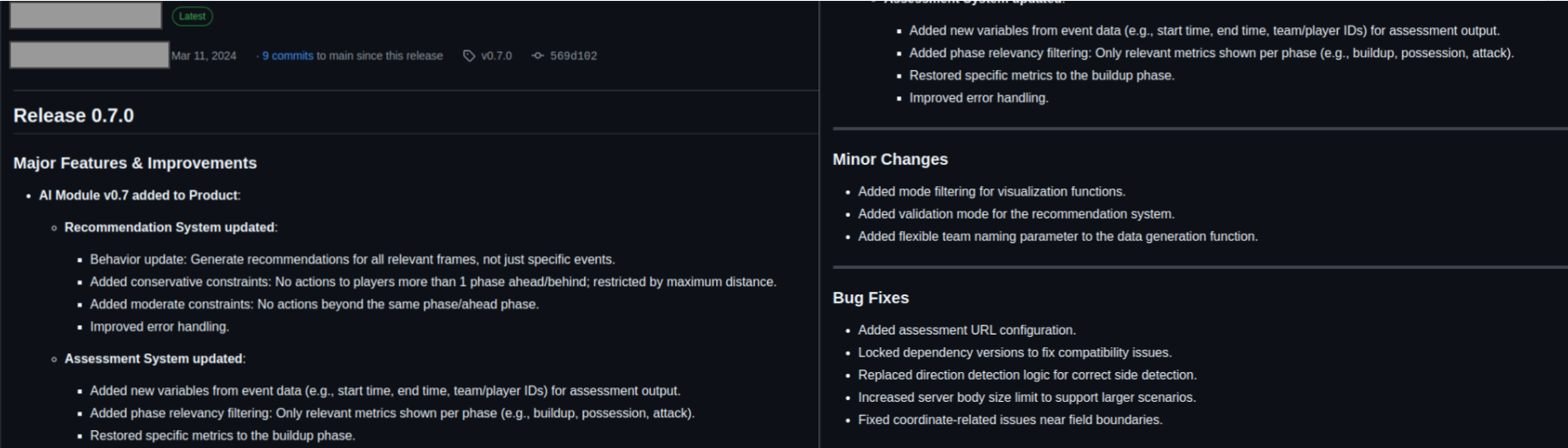
Task: Click the redacted author box before the date
Action: 90,55
